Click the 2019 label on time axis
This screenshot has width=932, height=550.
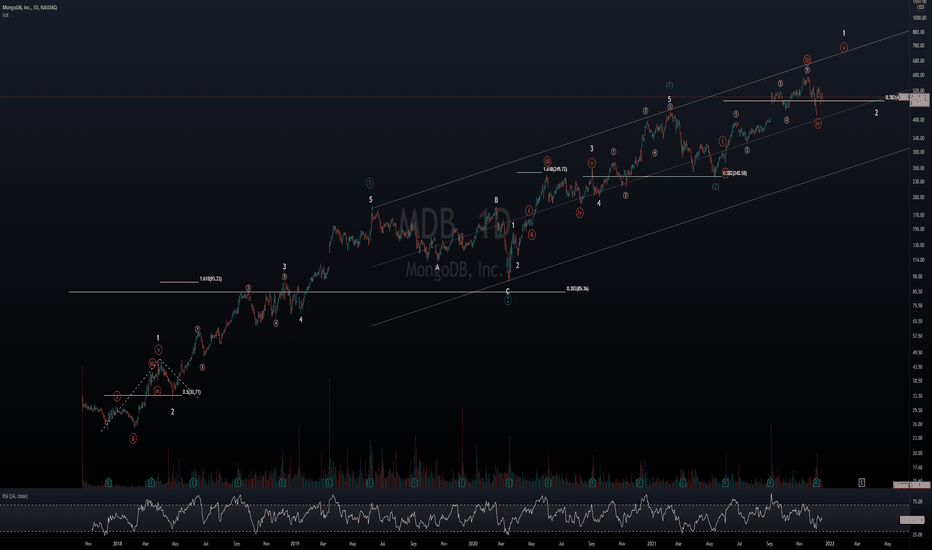point(295,543)
